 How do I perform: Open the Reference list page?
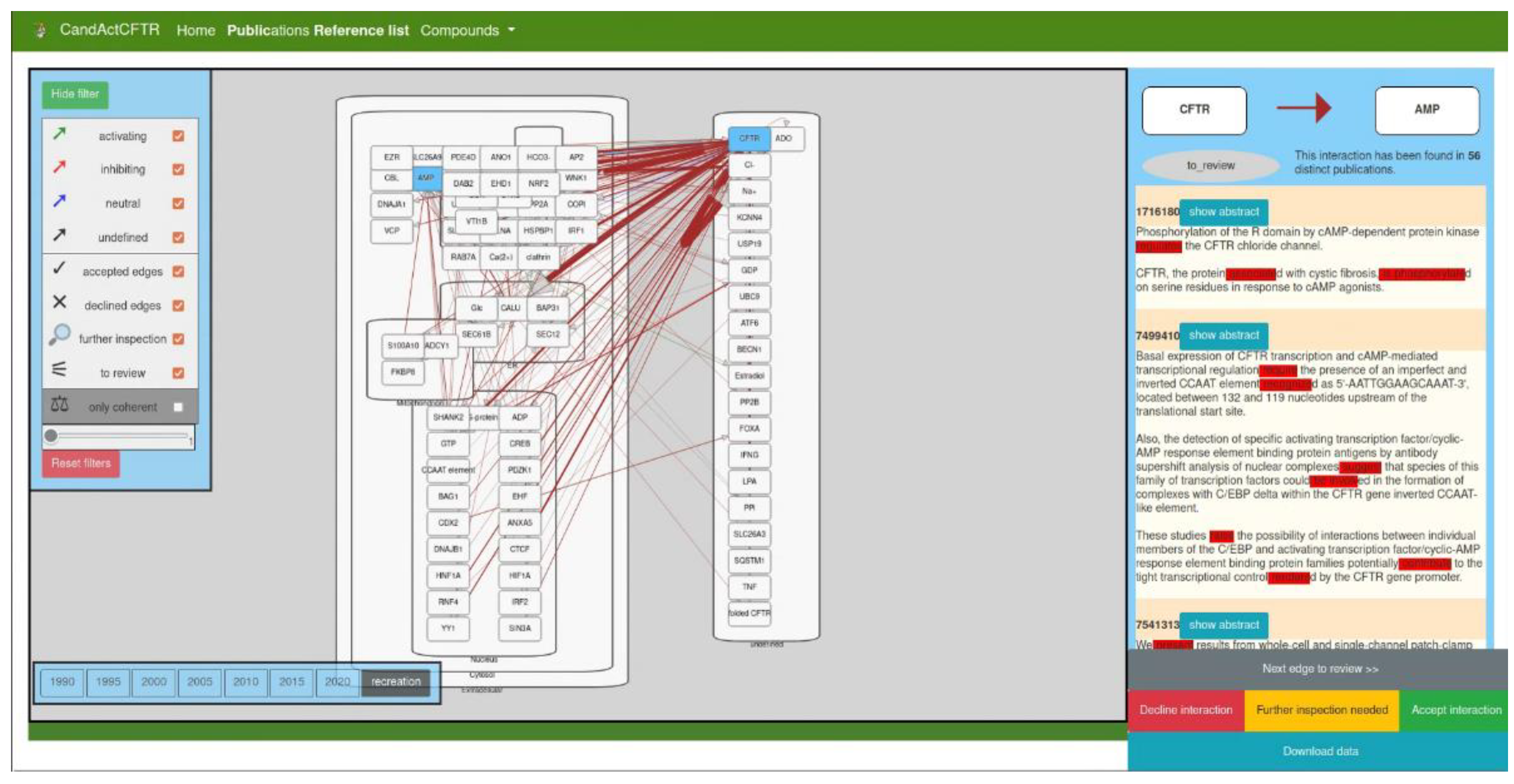361,31
